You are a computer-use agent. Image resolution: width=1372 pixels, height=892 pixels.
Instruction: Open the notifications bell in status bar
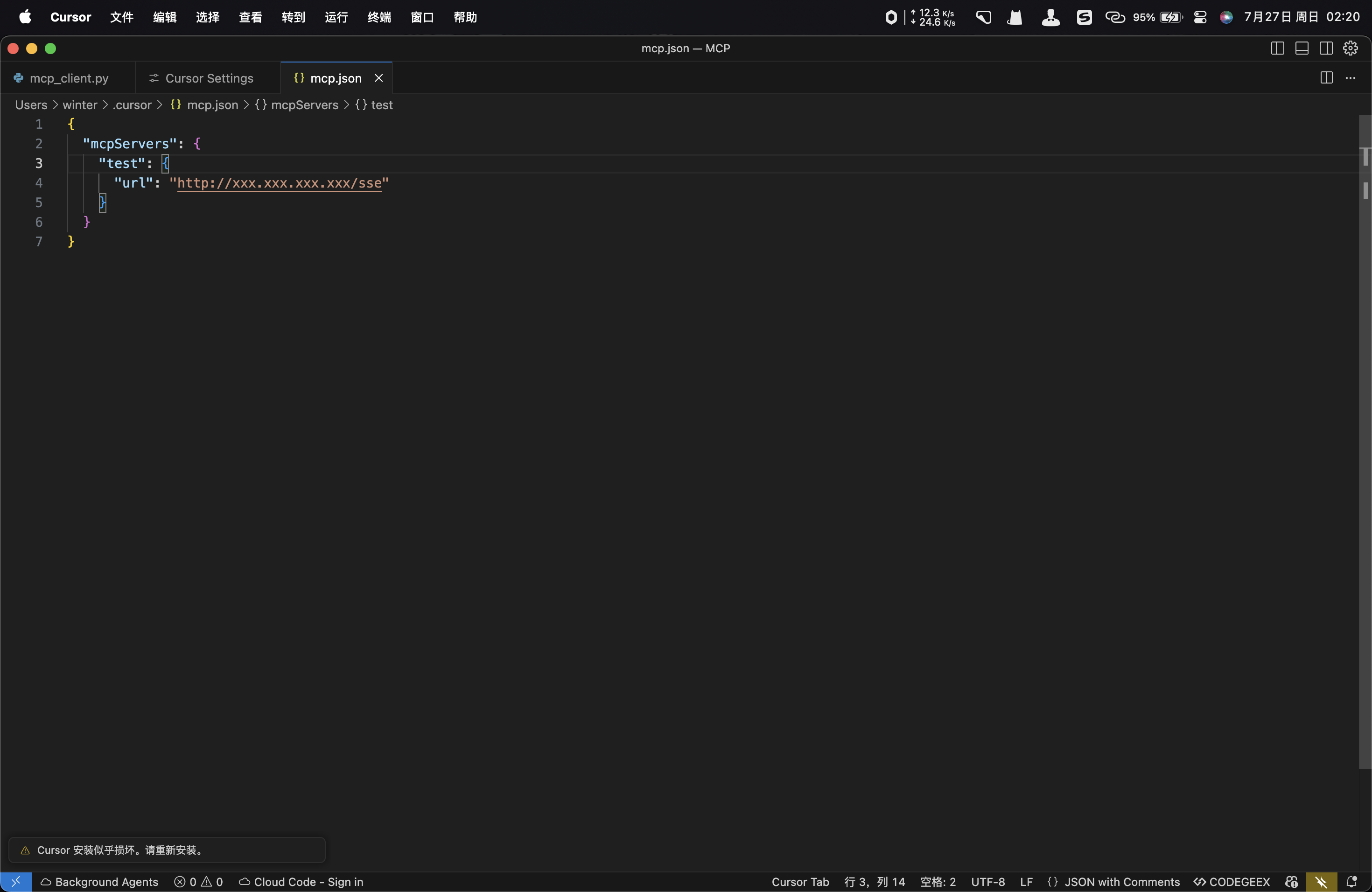coord(1351,882)
